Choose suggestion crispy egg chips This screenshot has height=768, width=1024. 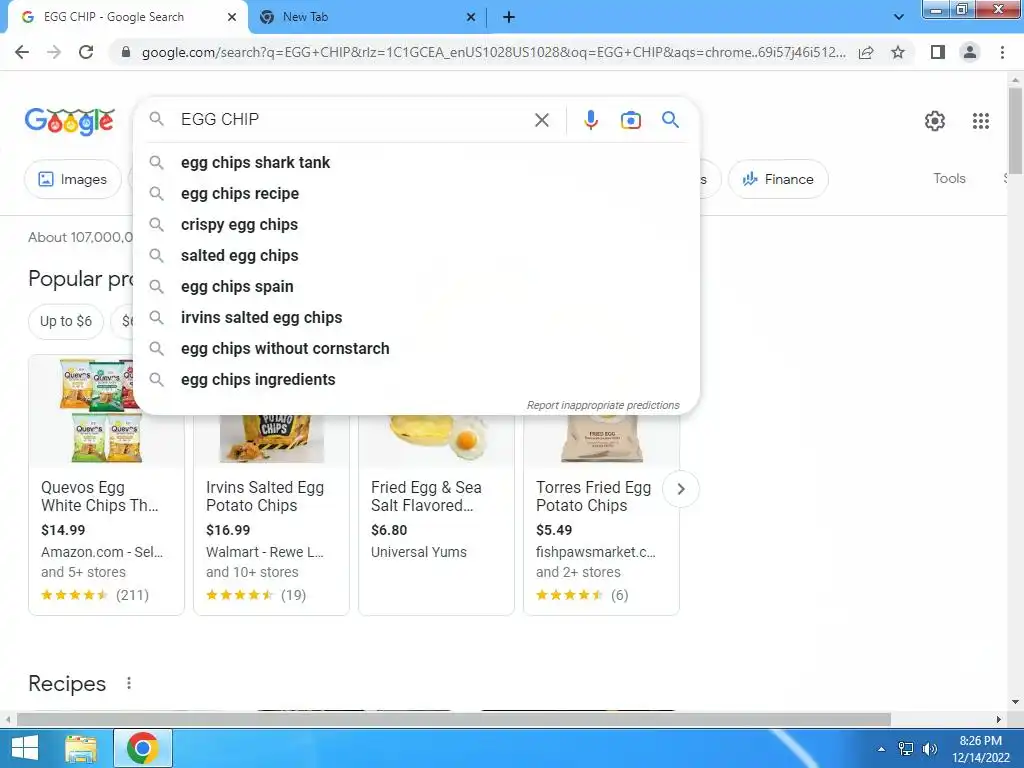tap(416, 225)
